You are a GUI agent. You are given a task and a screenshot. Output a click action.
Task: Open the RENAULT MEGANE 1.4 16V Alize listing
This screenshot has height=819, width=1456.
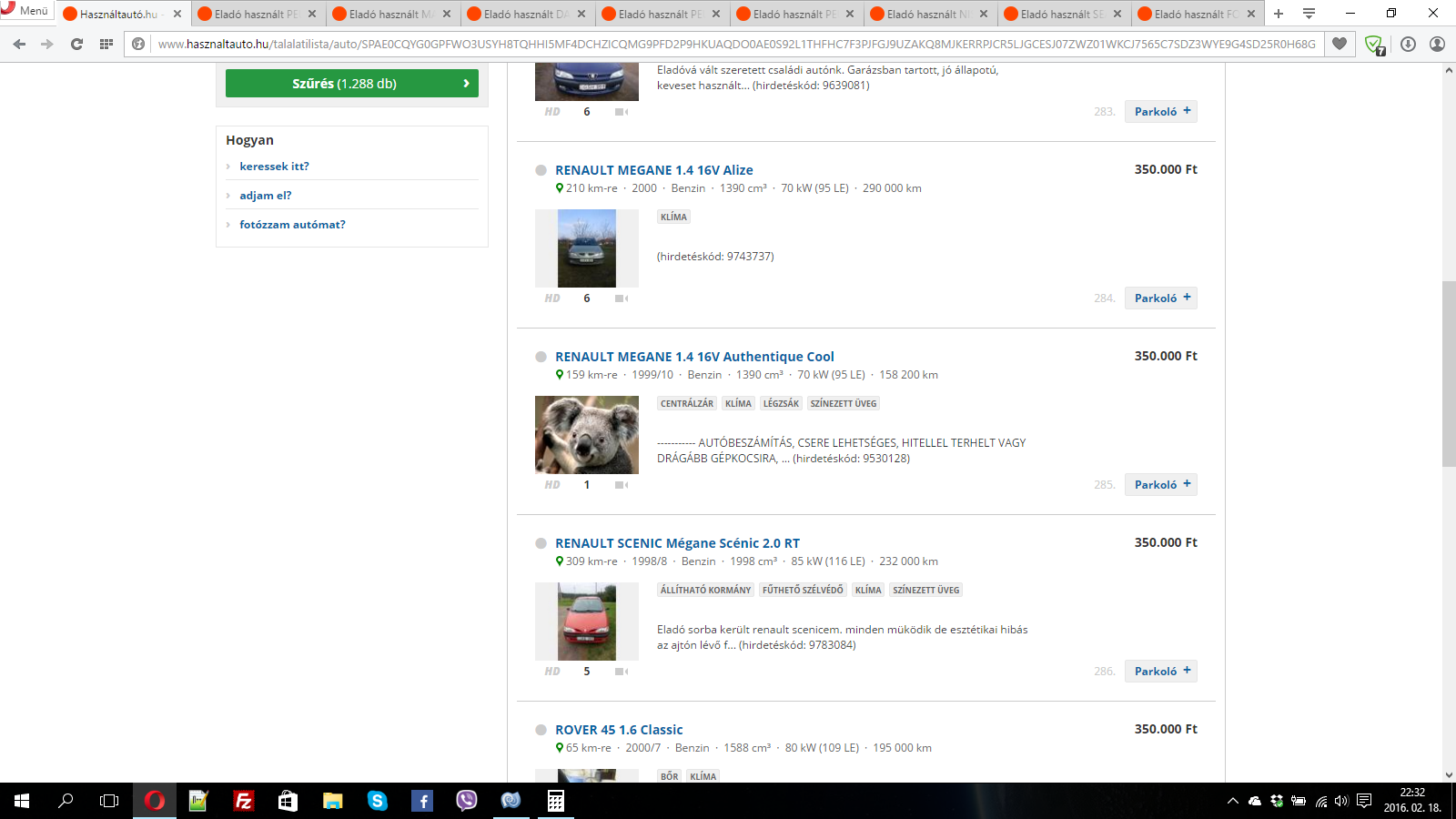pos(654,170)
